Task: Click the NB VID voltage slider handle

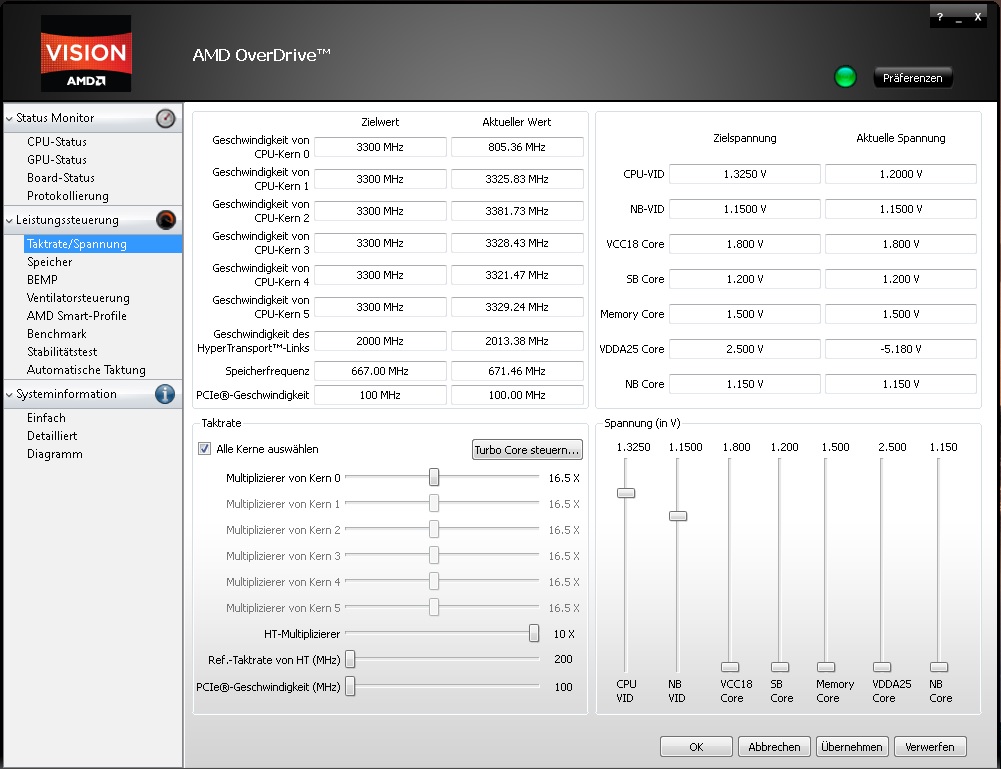Action: point(677,516)
